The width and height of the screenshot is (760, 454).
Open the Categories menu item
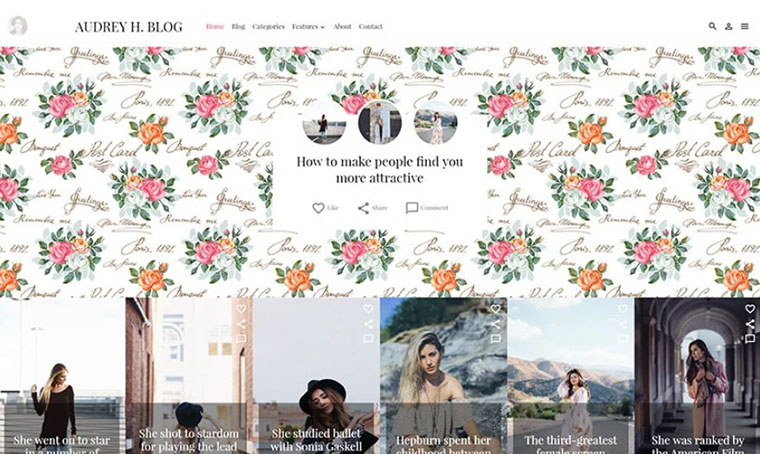[269, 27]
